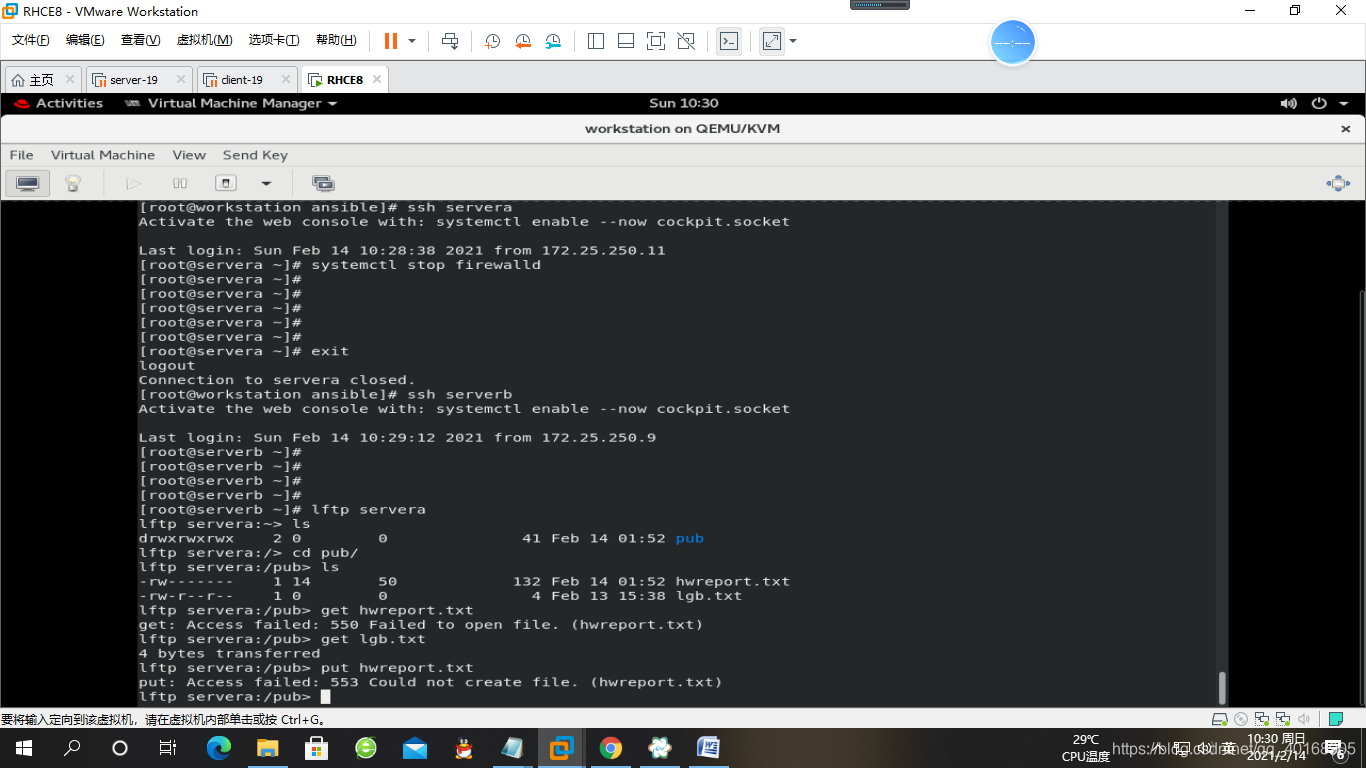
Task: Show the graphical console monitor icon
Action: (x=28, y=183)
